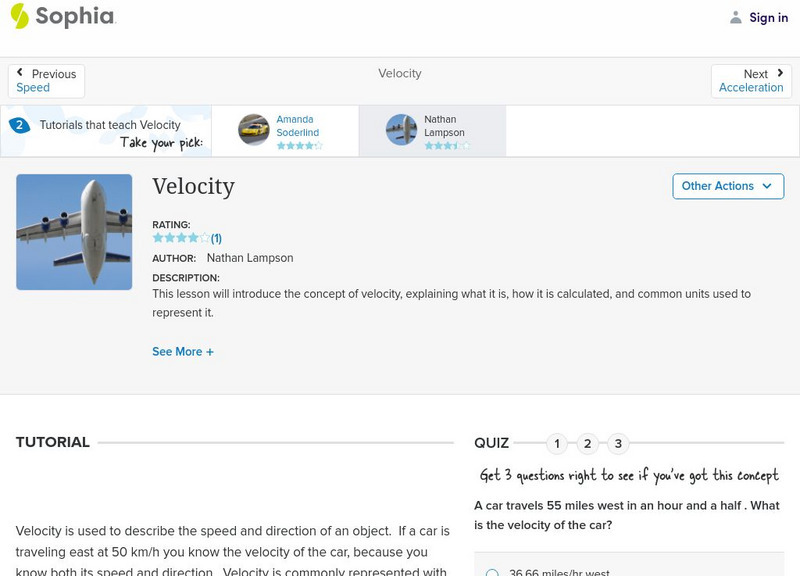Click the (1) rating count link
The height and width of the screenshot is (576, 800).
(216, 238)
